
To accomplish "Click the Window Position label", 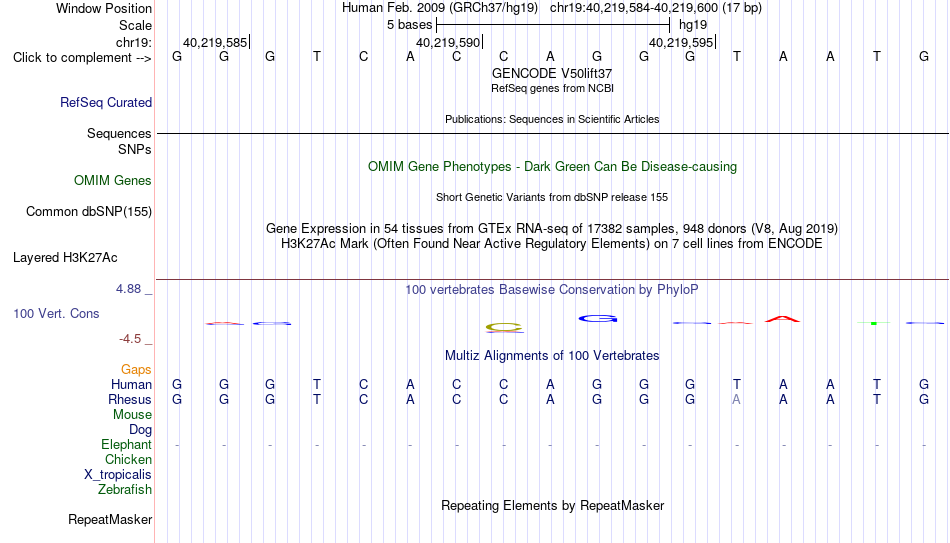I will click(104, 8).
